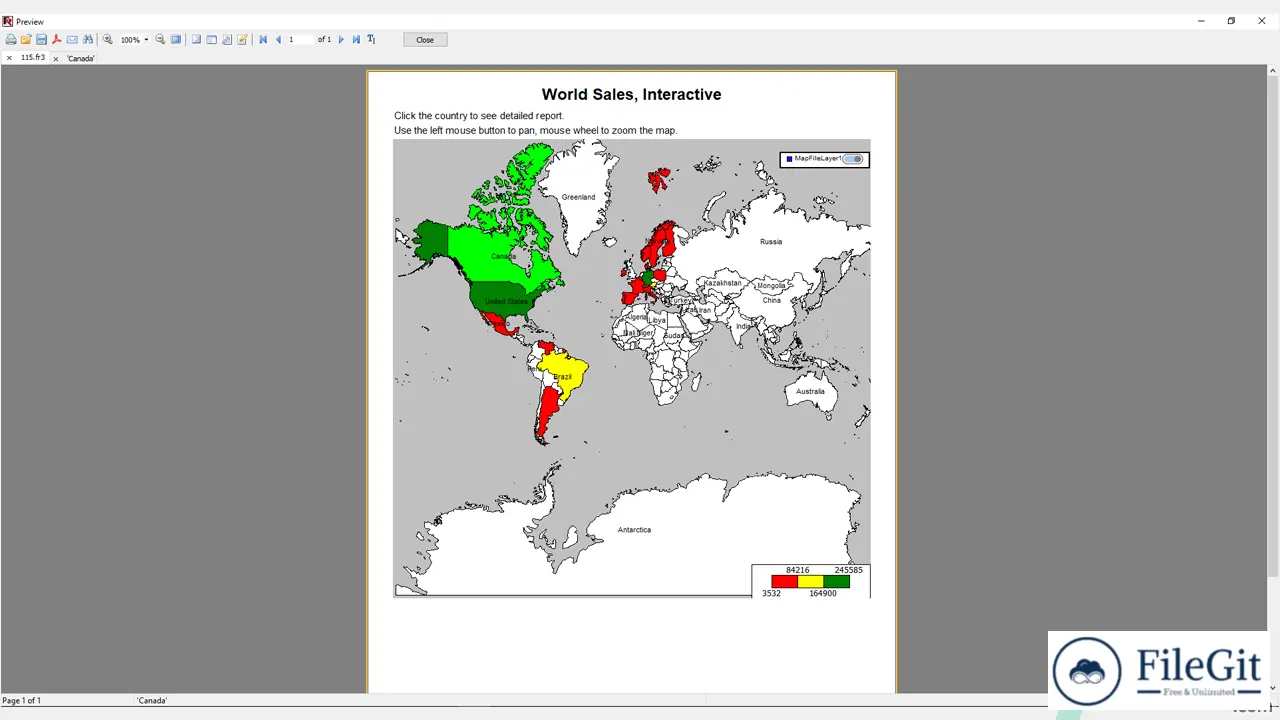The height and width of the screenshot is (720, 1280).
Task: Click United States on the map
Action: (506, 301)
